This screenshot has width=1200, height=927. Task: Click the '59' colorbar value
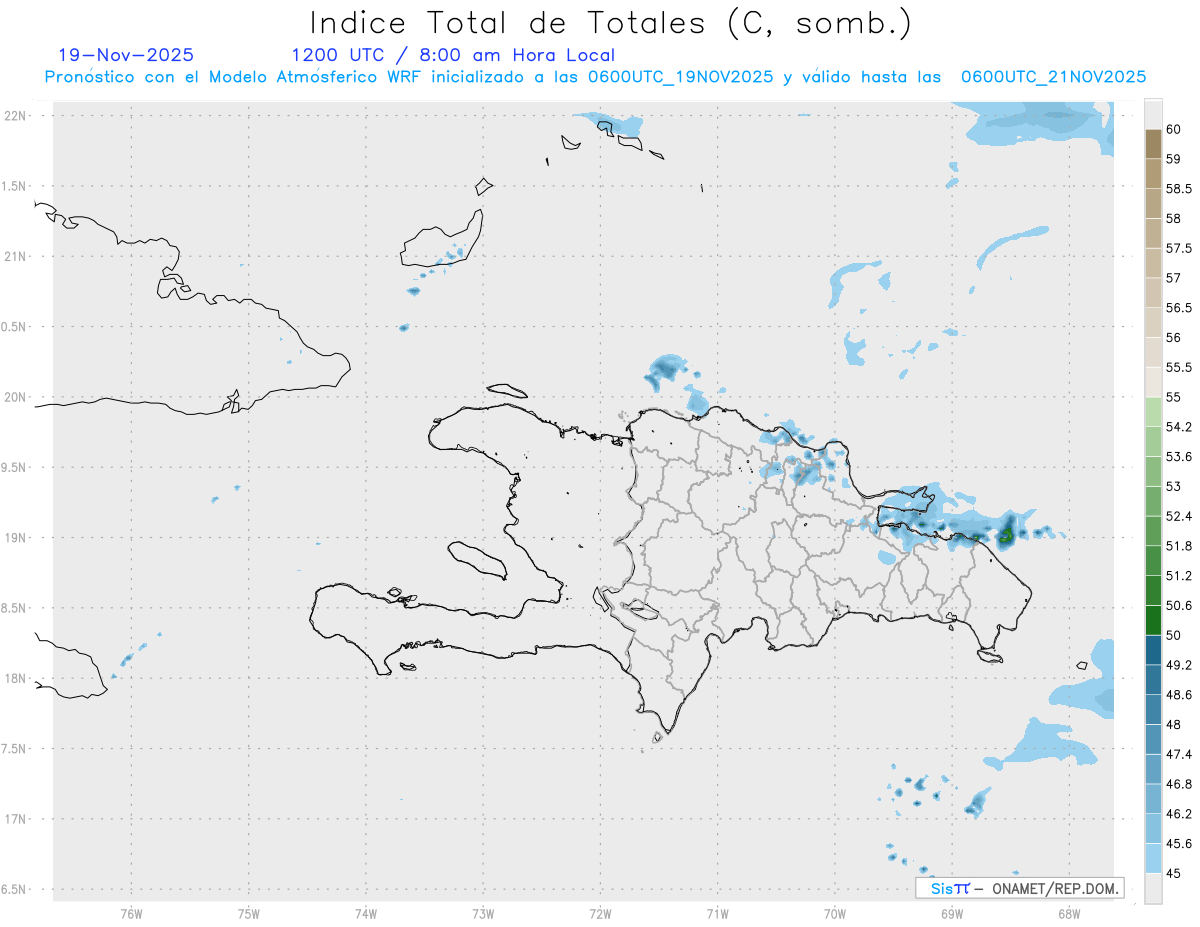point(1174,158)
